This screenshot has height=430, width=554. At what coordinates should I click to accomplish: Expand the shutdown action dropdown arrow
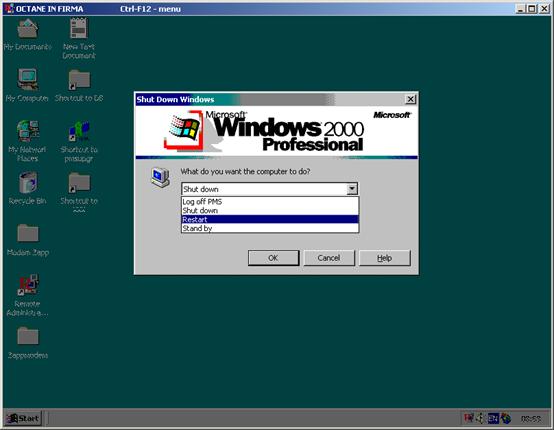[x=352, y=189]
